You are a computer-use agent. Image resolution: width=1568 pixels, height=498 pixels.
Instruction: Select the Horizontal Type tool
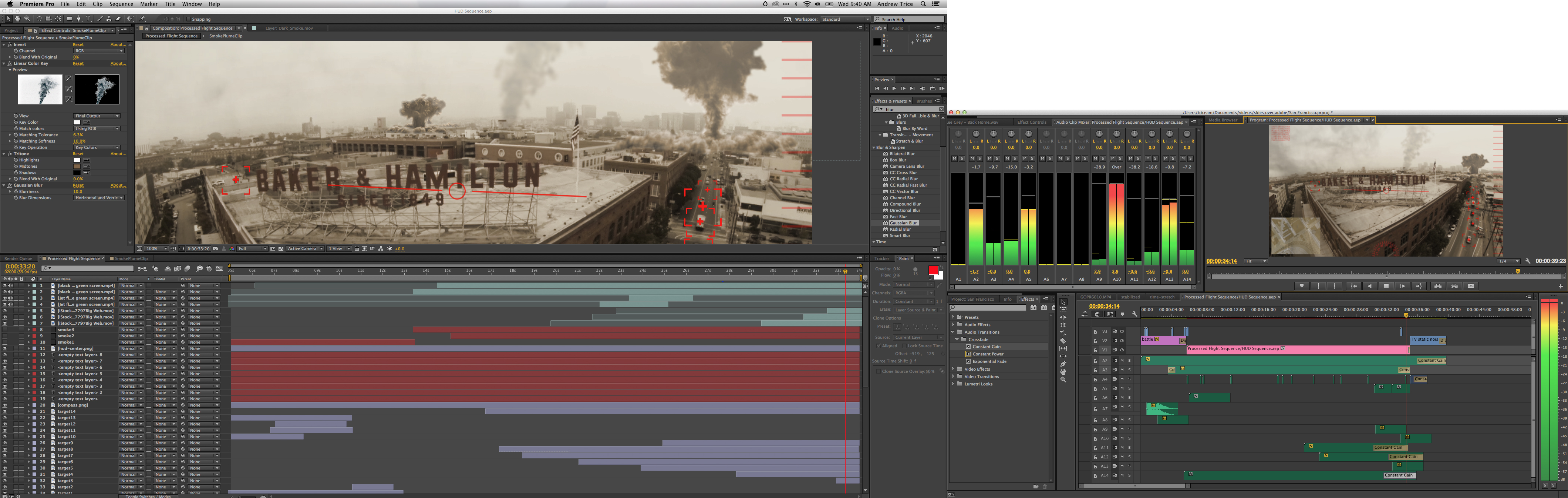88,19
